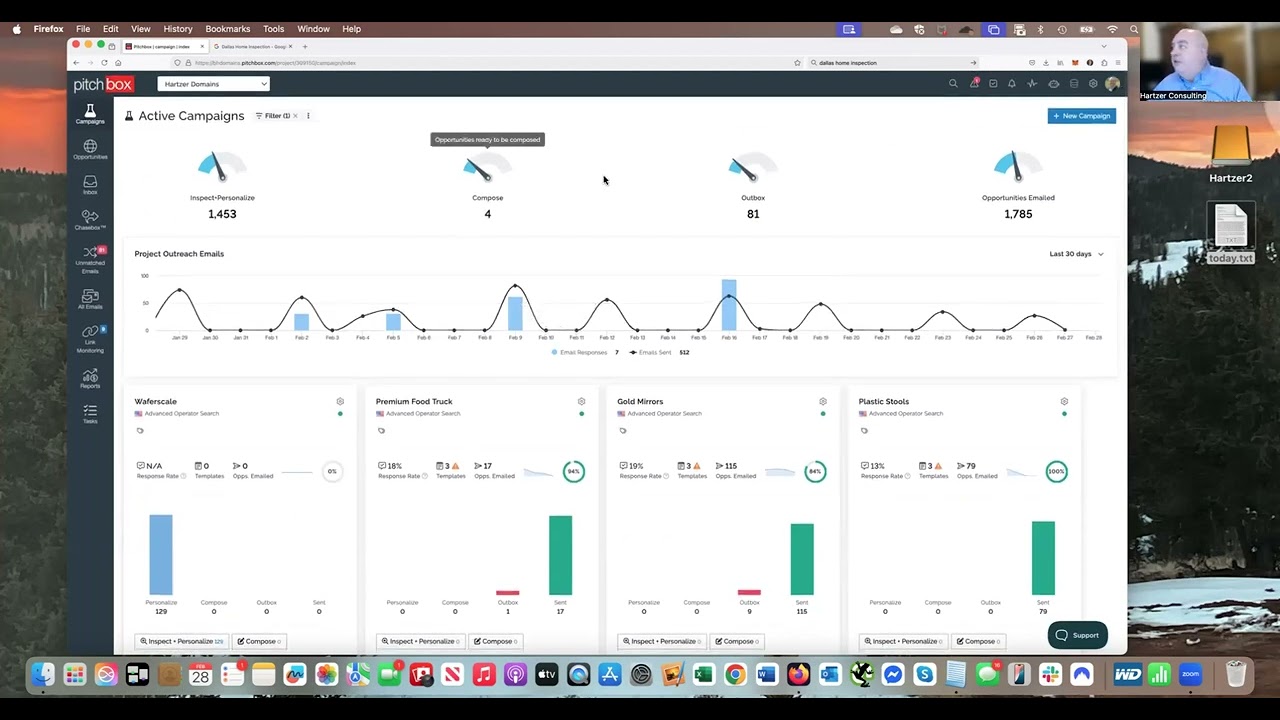This screenshot has height=720, width=1280.
Task: Click the search icon in Pitchbox header
Action: (953, 84)
